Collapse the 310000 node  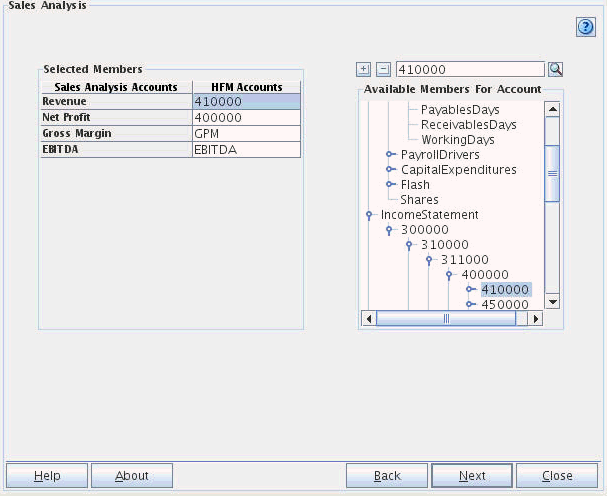(x=409, y=245)
